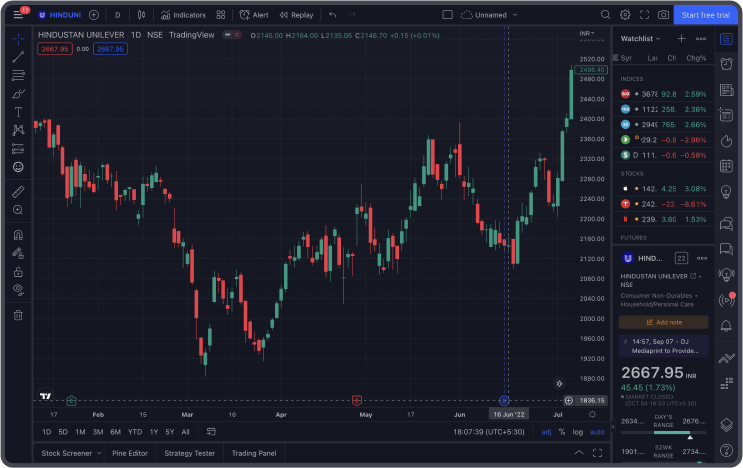The width and height of the screenshot is (743, 468).
Task: Open the indicator templates grid
Action: pyautogui.click(x=221, y=15)
